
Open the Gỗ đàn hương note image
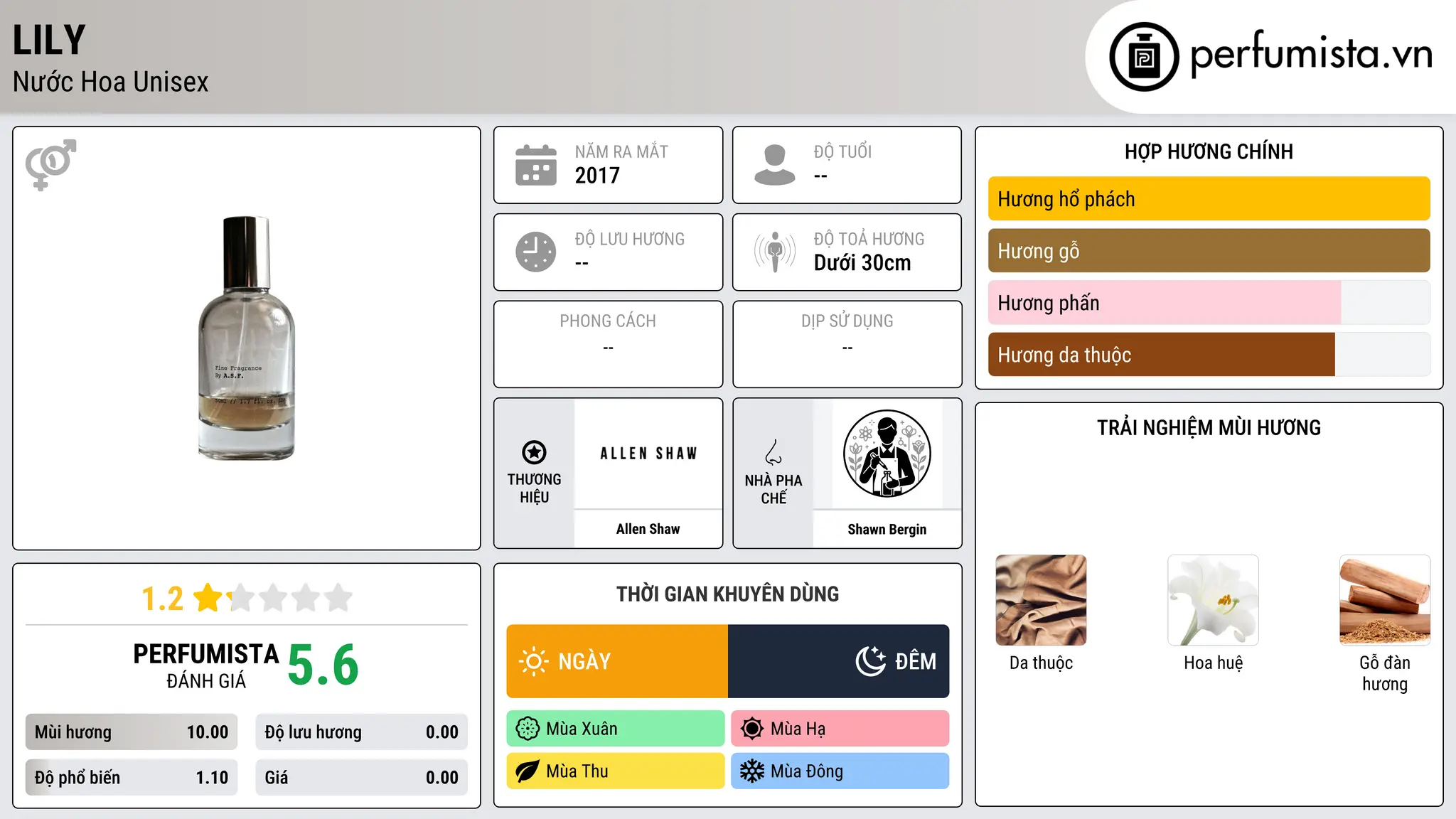pyautogui.click(x=1385, y=600)
